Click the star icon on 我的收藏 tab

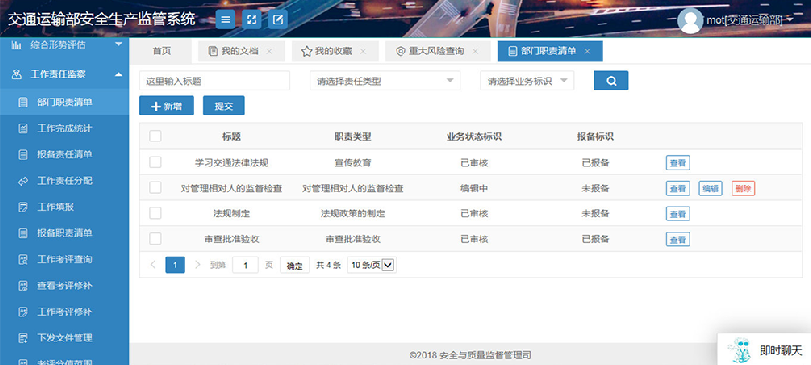[x=306, y=51]
